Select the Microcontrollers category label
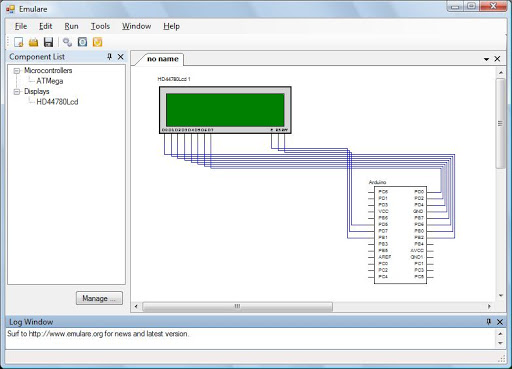Image resolution: width=512 pixels, height=369 pixels. 48,70
